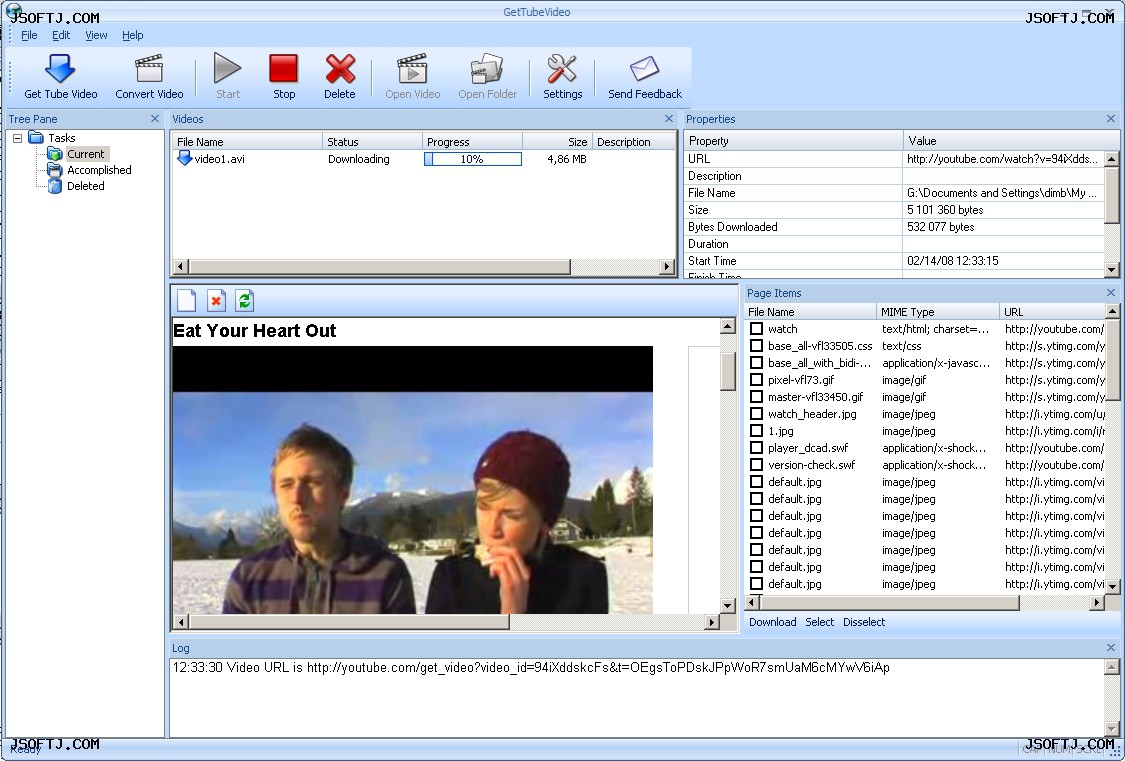Check the pixel-vfl73.gif checkbox
This screenshot has height=761, width=1125.
click(756, 379)
